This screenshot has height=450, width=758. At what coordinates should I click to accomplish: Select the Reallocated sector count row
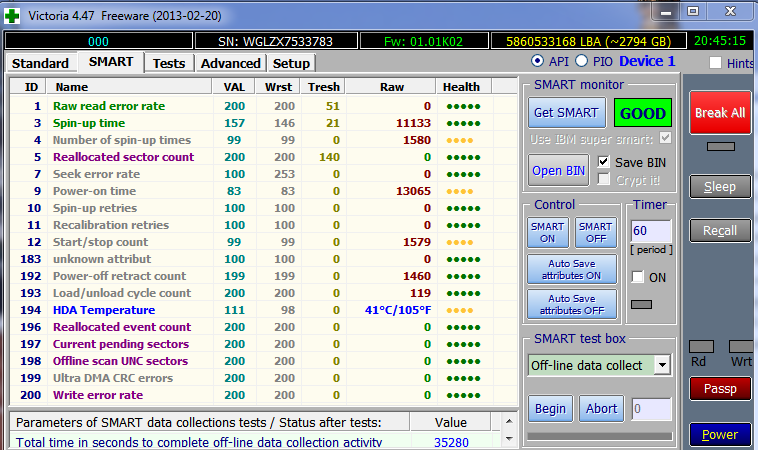(x=263, y=157)
